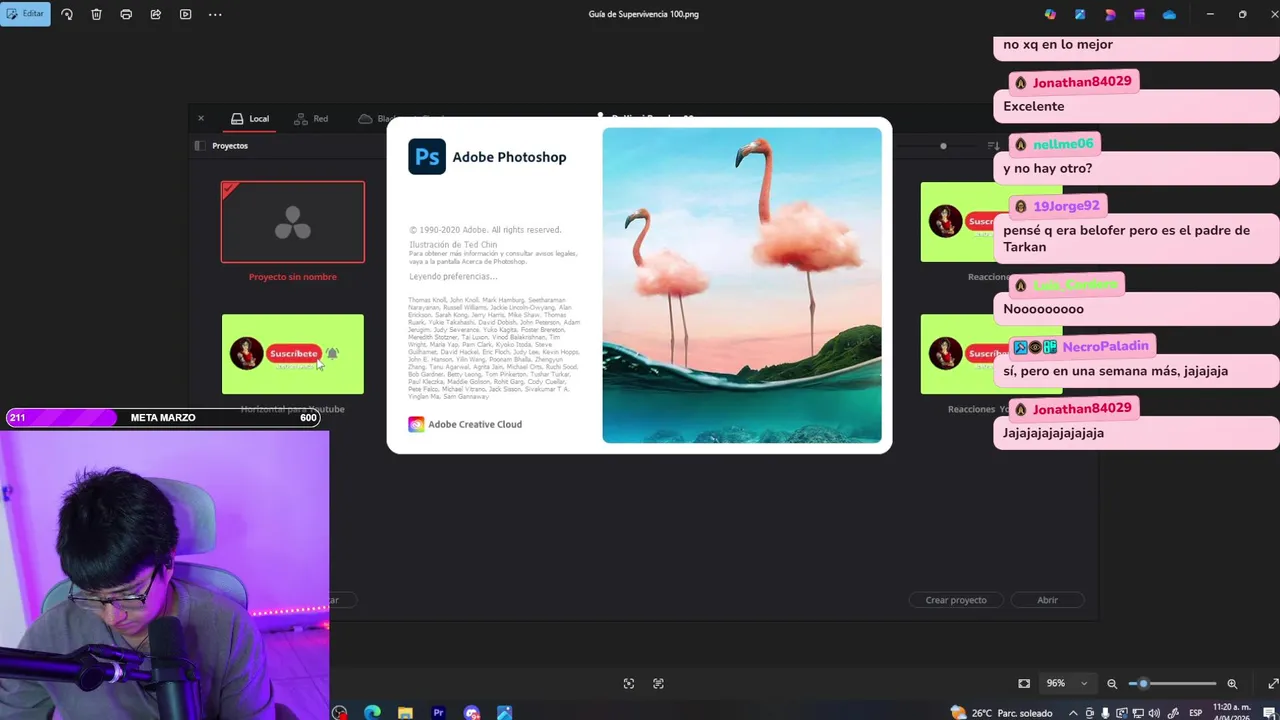1280x720 pixels.
Task: Click the Proyecto sin nombre label
Action: 293,277
